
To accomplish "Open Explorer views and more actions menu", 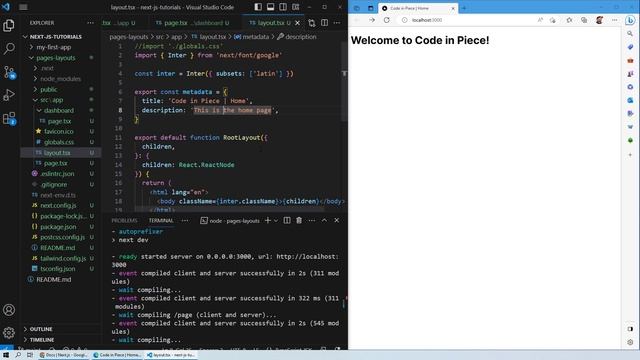I will 90,23.
